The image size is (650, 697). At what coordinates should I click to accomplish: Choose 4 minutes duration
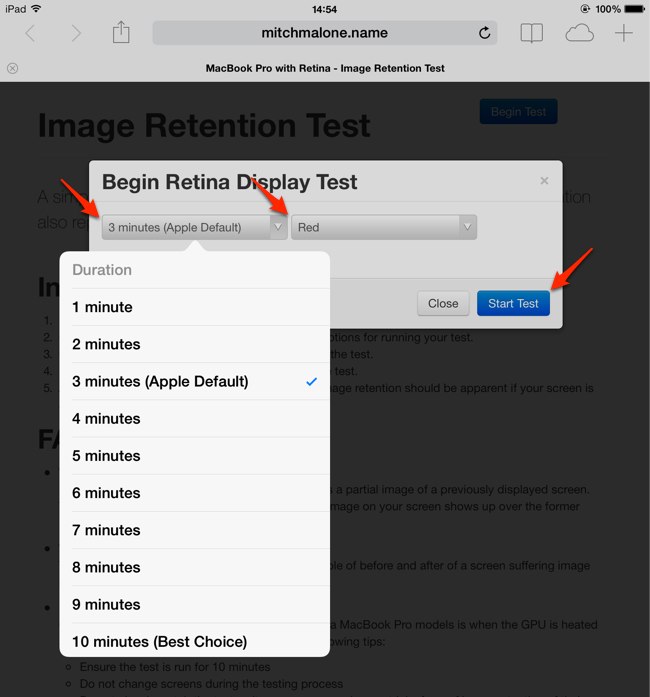195,419
